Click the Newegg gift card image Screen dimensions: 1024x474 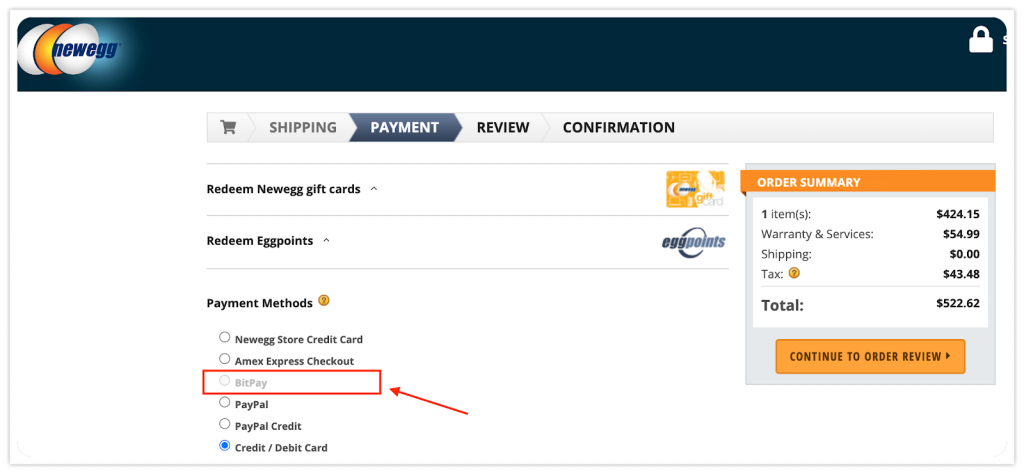click(695, 189)
